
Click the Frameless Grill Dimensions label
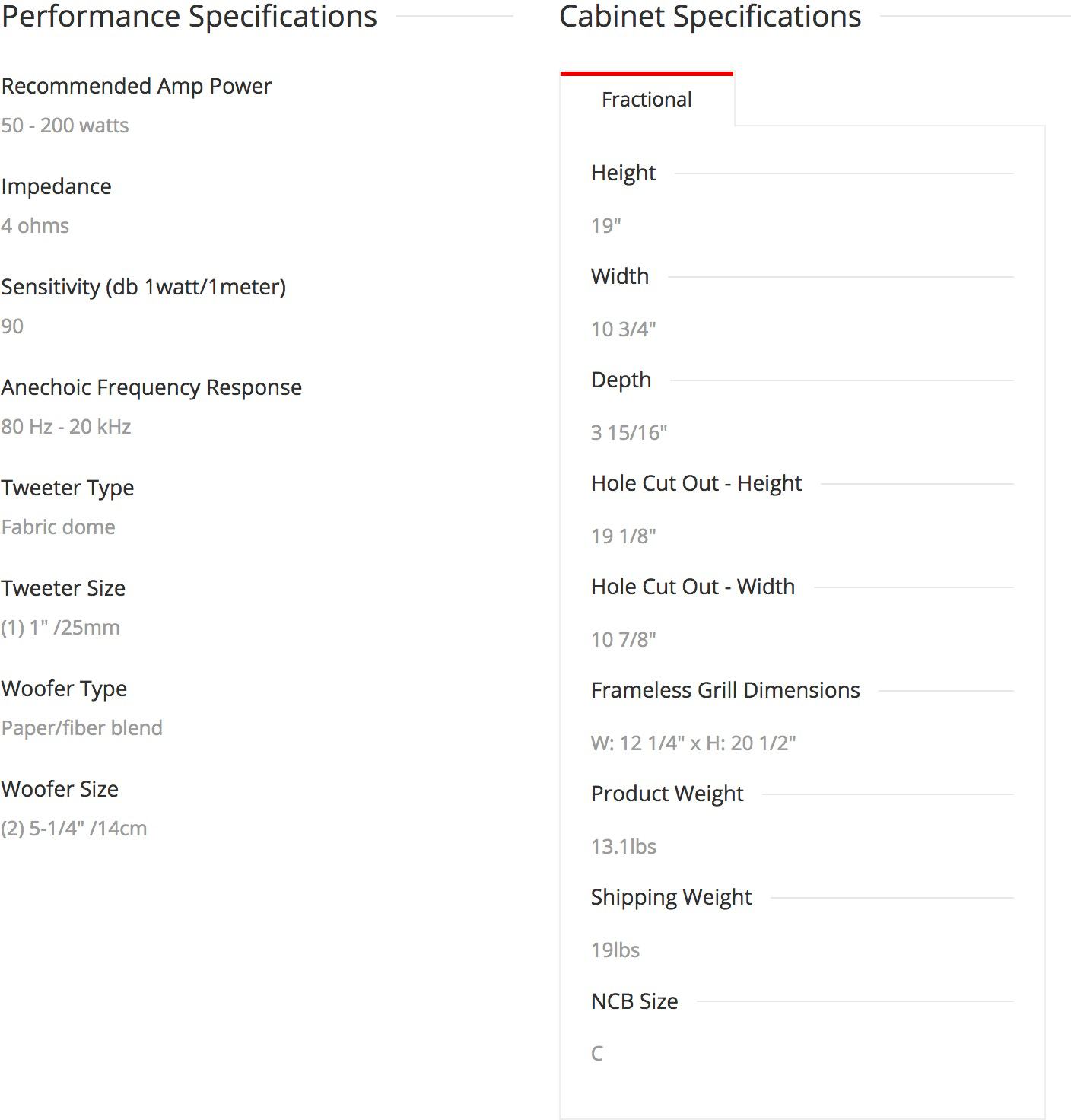tap(725, 690)
